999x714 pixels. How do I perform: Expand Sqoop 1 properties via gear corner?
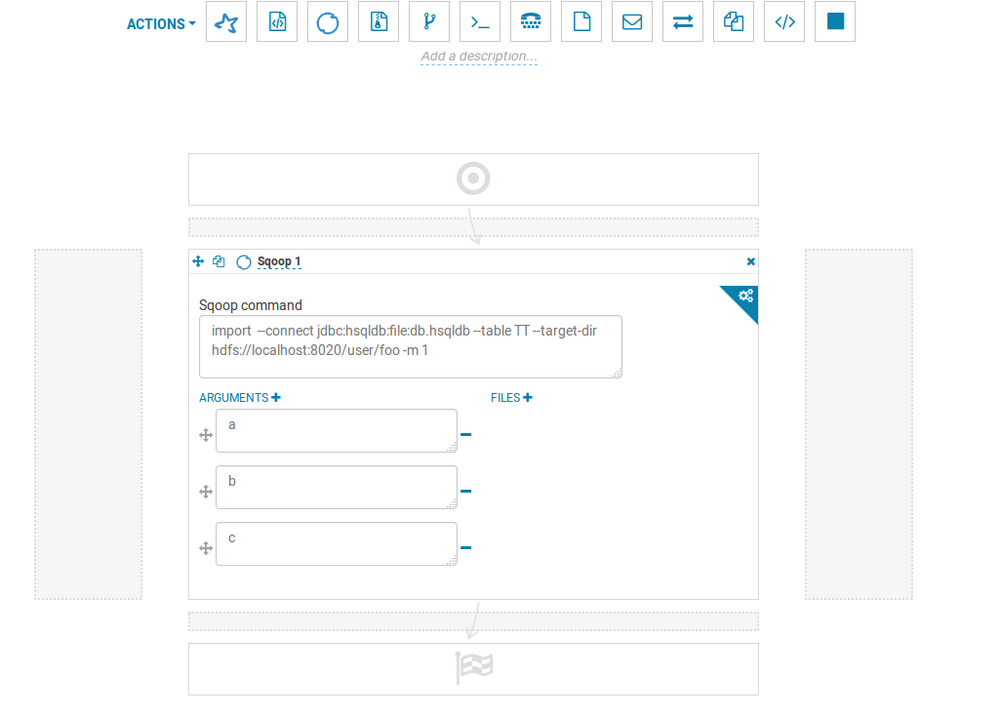pos(745,295)
